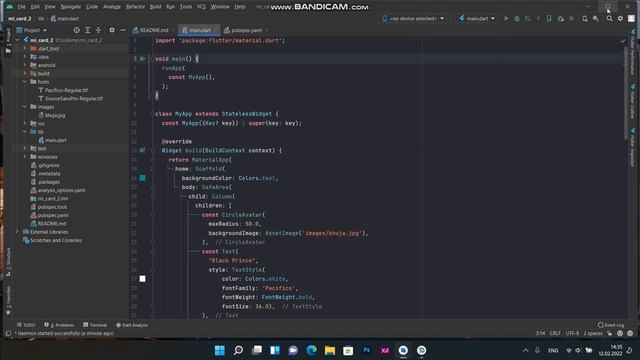Viewport: 640px width, 360px height.
Task: Open the Problems tool window
Action: click(x=59, y=325)
